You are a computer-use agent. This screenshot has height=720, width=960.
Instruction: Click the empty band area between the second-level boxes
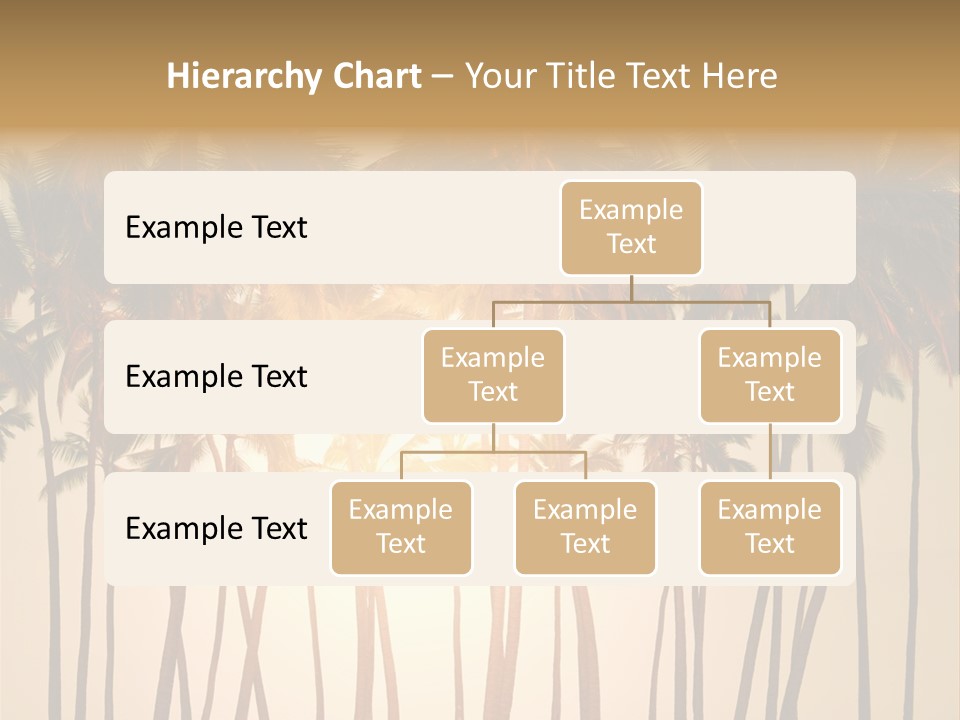pos(631,376)
